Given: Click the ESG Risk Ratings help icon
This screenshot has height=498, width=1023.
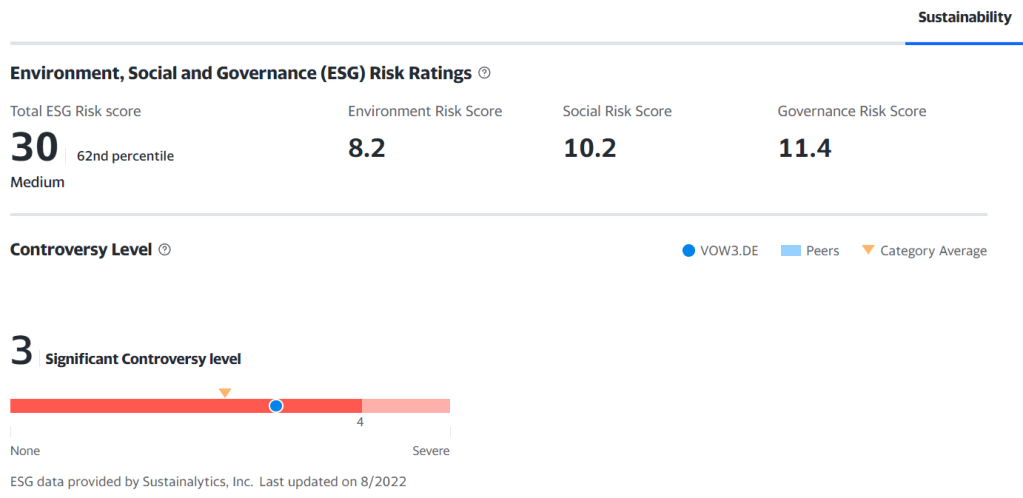Looking at the screenshot, I should (484, 73).
